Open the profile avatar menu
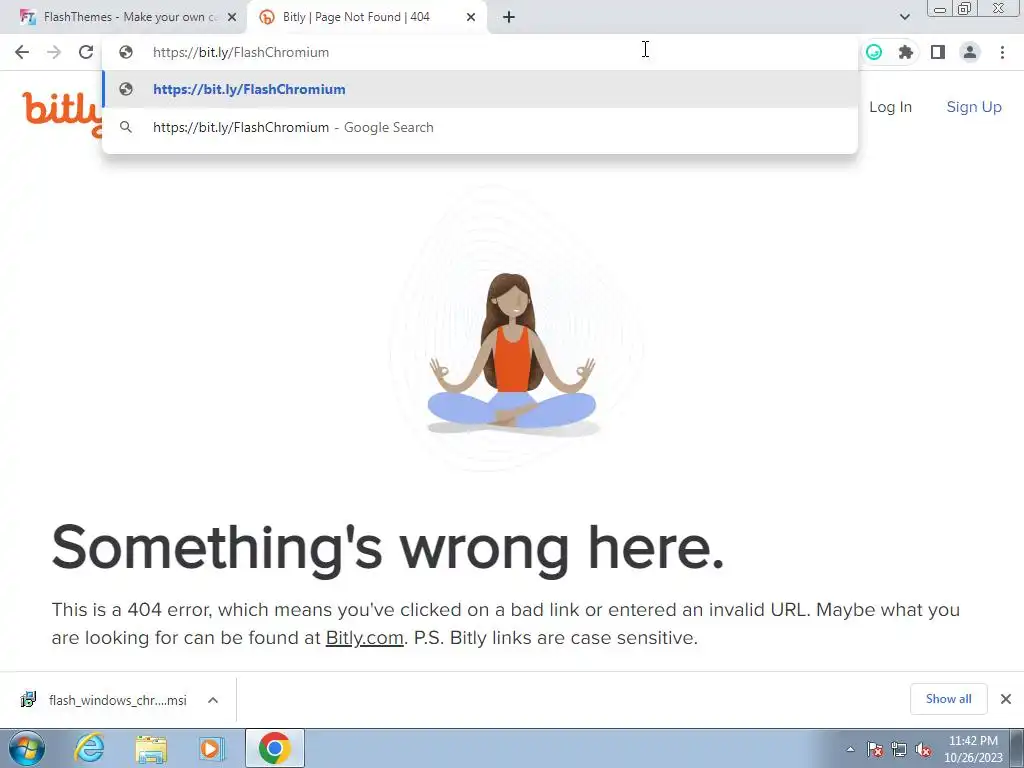 point(970,52)
